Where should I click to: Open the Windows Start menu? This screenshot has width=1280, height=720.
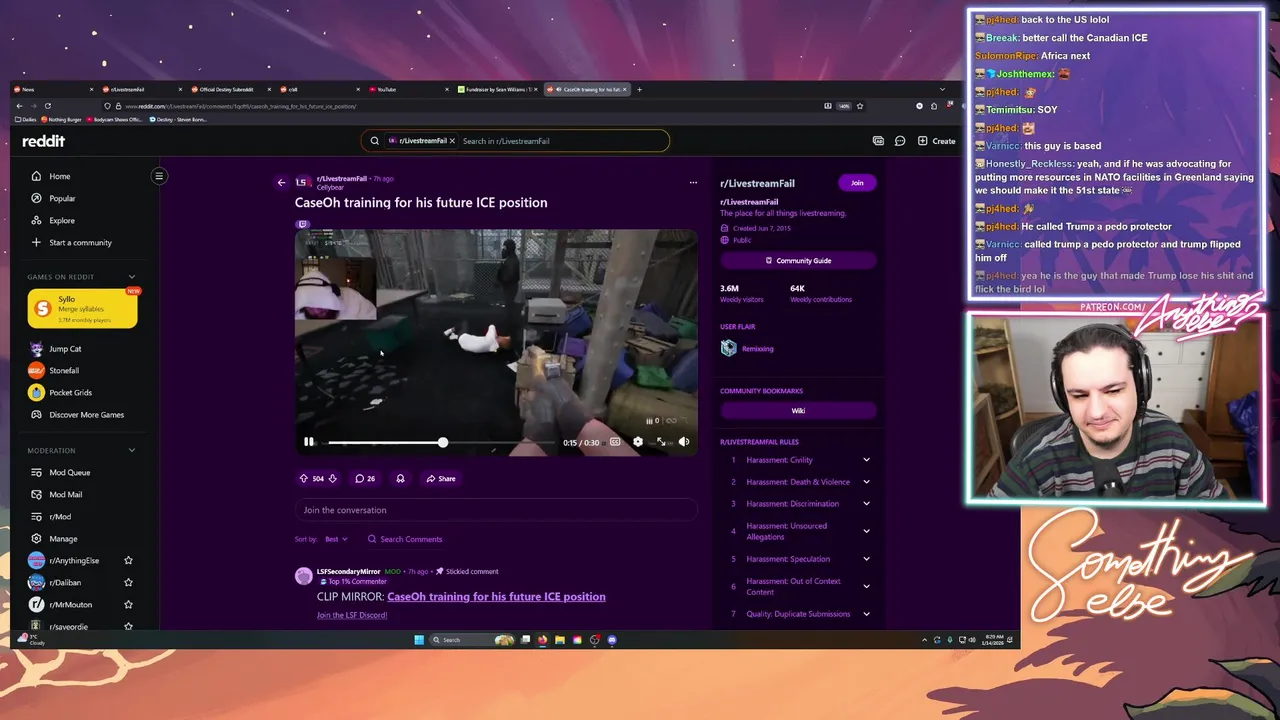pos(419,640)
